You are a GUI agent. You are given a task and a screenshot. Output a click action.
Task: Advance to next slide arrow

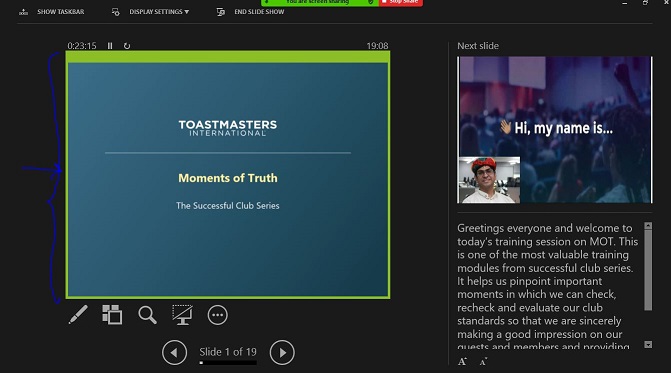coord(282,352)
